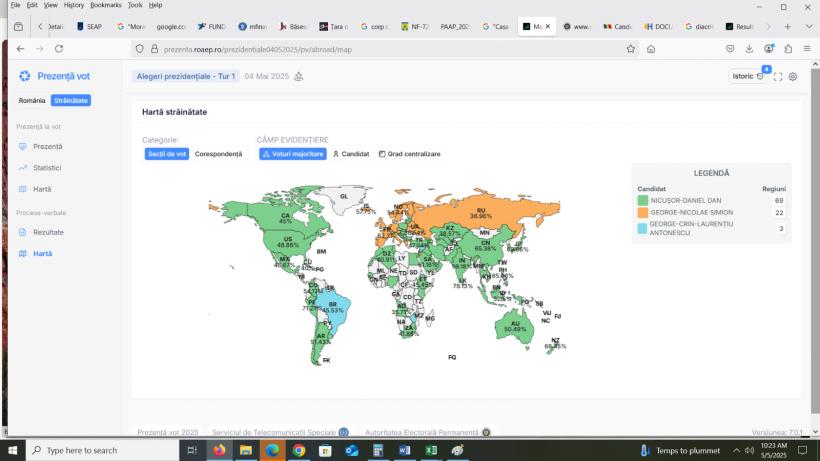Open the Firefox application hamburger menu
Image resolution: width=820 pixels, height=461 pixels.
pos(807,49)
